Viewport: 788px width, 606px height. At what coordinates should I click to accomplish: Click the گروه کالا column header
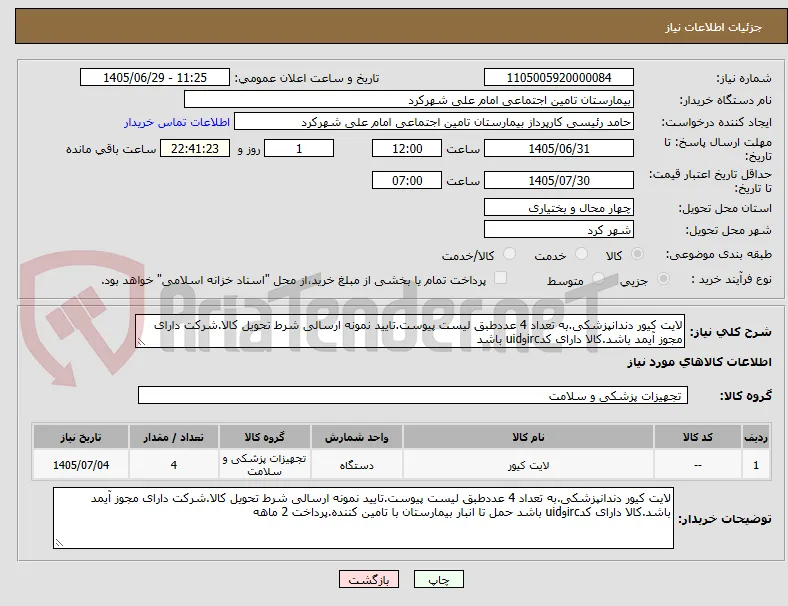pyautogui.click(x=264, y=437)
